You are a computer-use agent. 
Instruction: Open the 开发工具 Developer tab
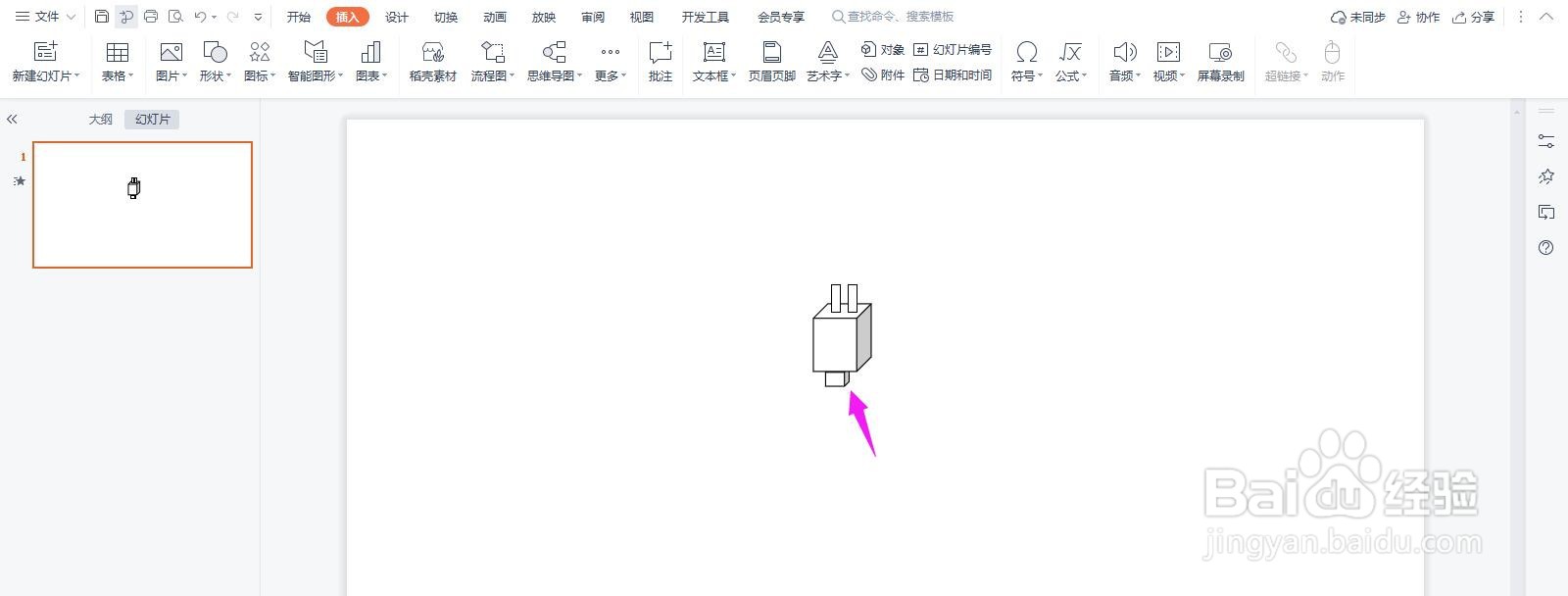[x=706, y=17]
